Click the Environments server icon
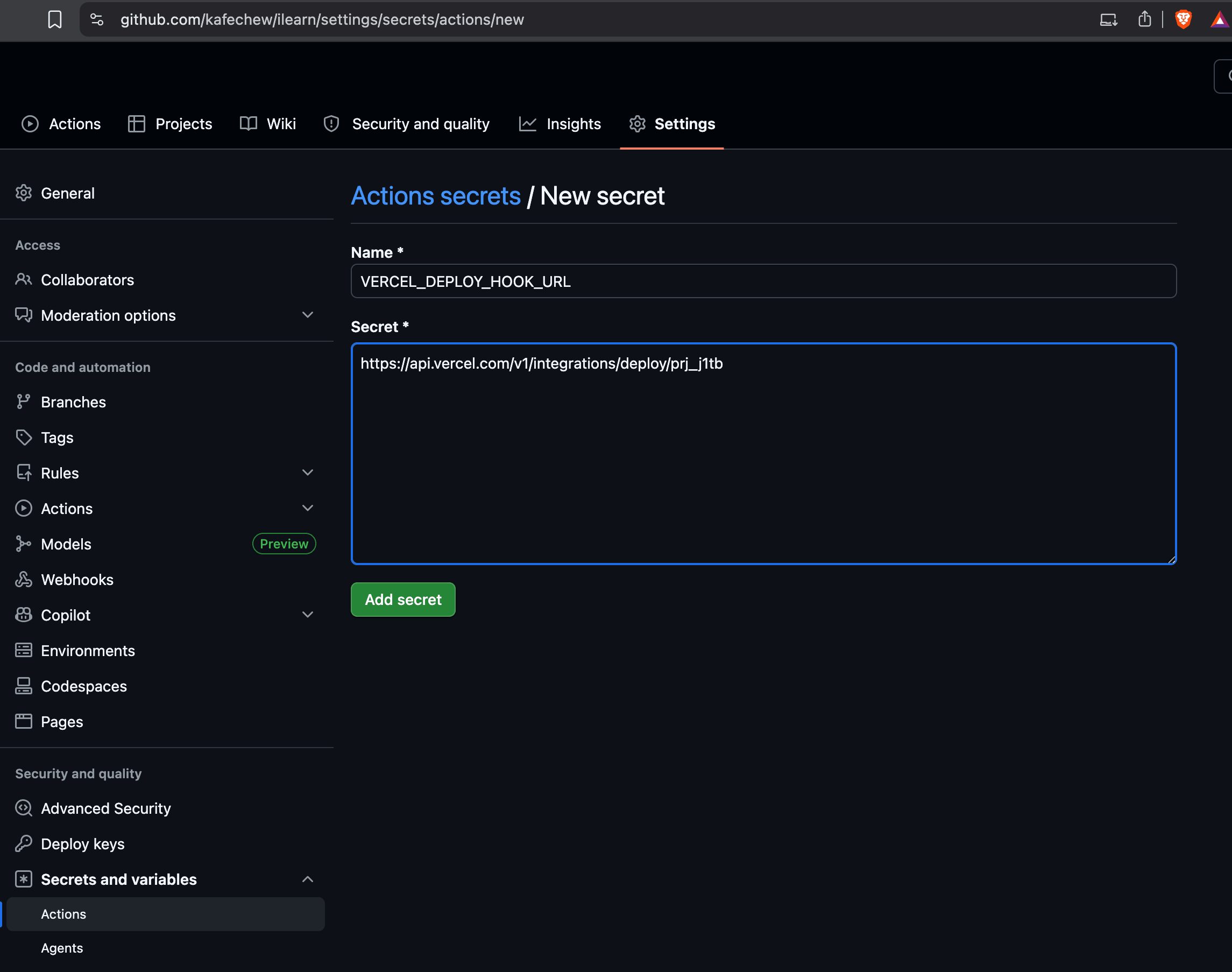 pyautogui.click(x=23, y=650)
